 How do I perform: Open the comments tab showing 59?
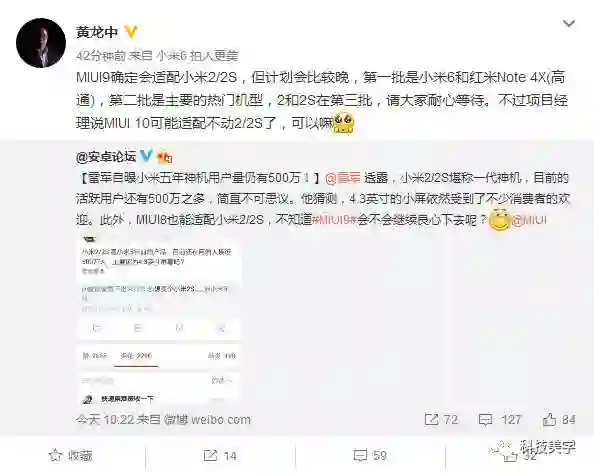coord(370,455)
